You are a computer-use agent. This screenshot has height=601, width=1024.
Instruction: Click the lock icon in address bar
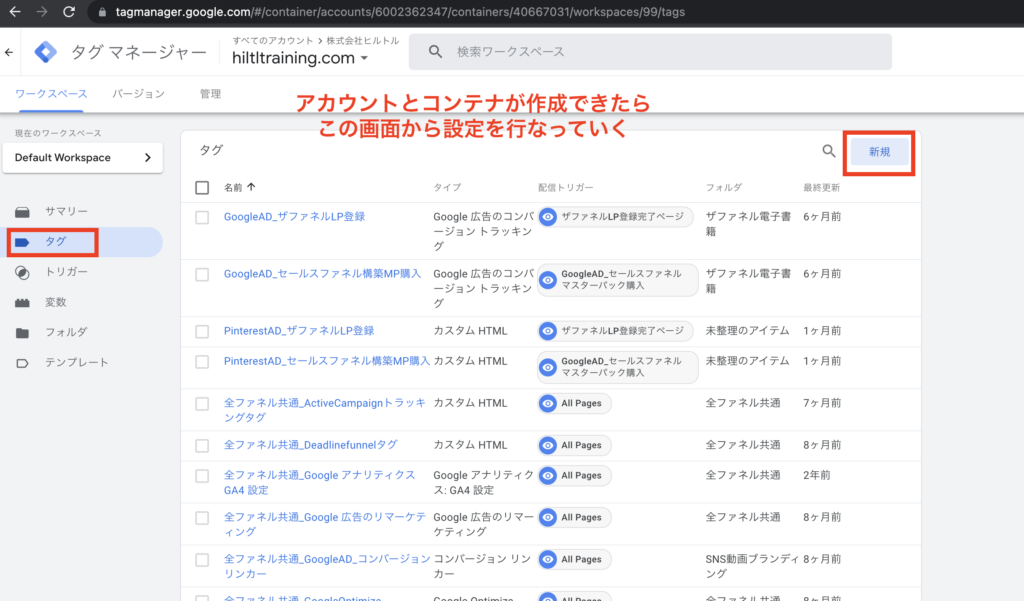click(102, 12)
